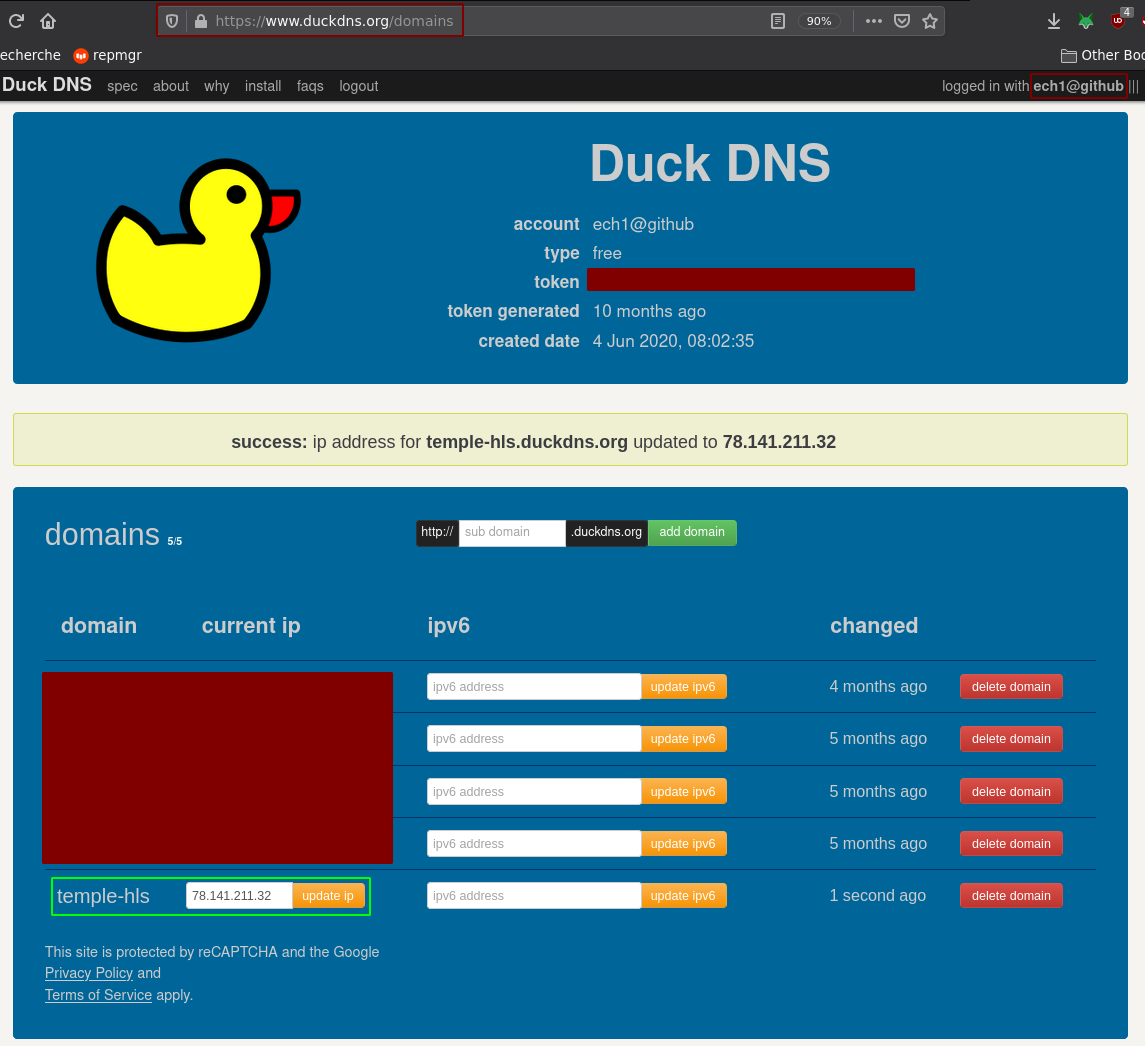Click the yellow duck logo image
This screenshot has width=1145, height=1046.
(x=199, y=249)
